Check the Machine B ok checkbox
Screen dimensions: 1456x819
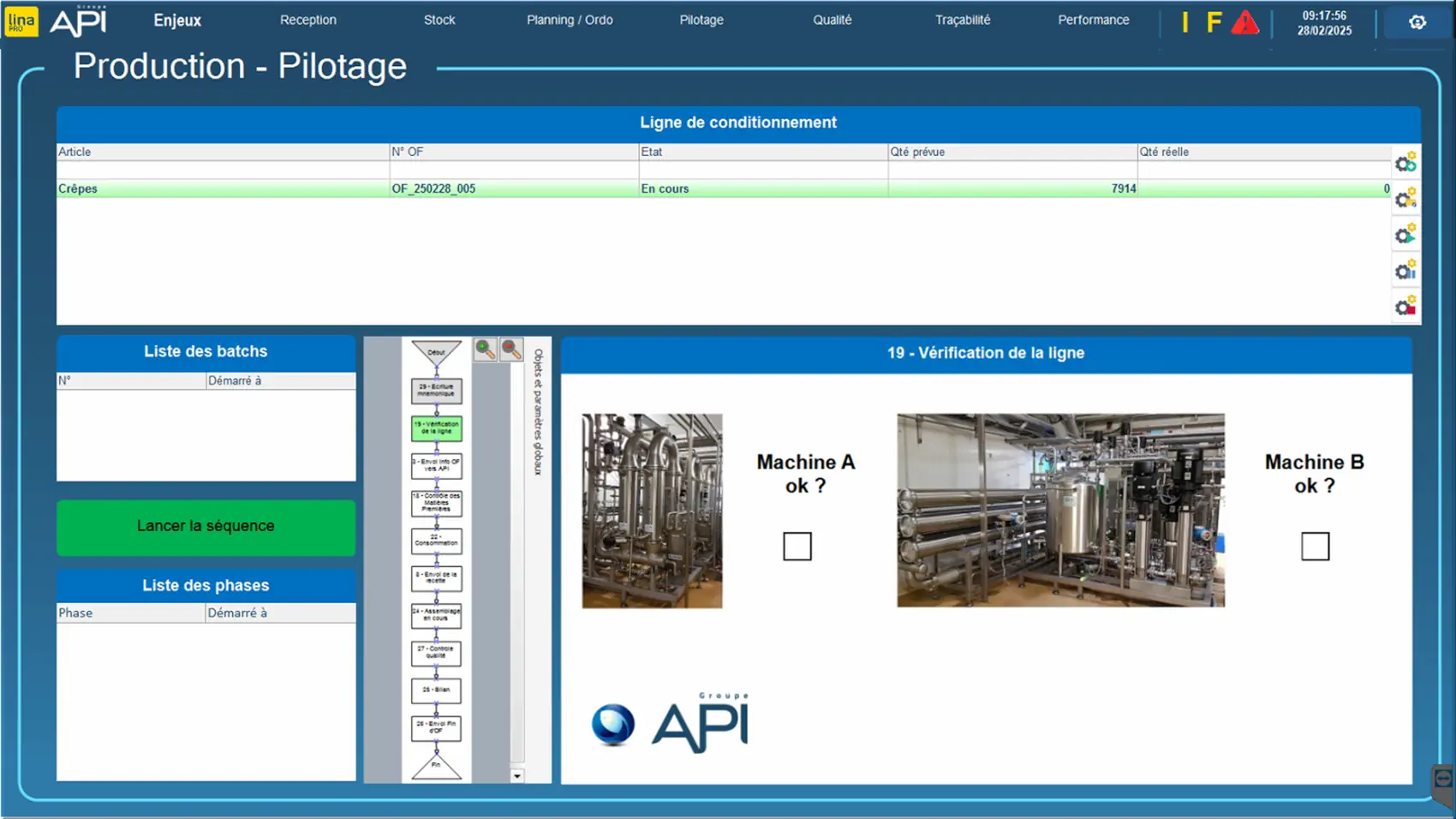coord(1315,546)
